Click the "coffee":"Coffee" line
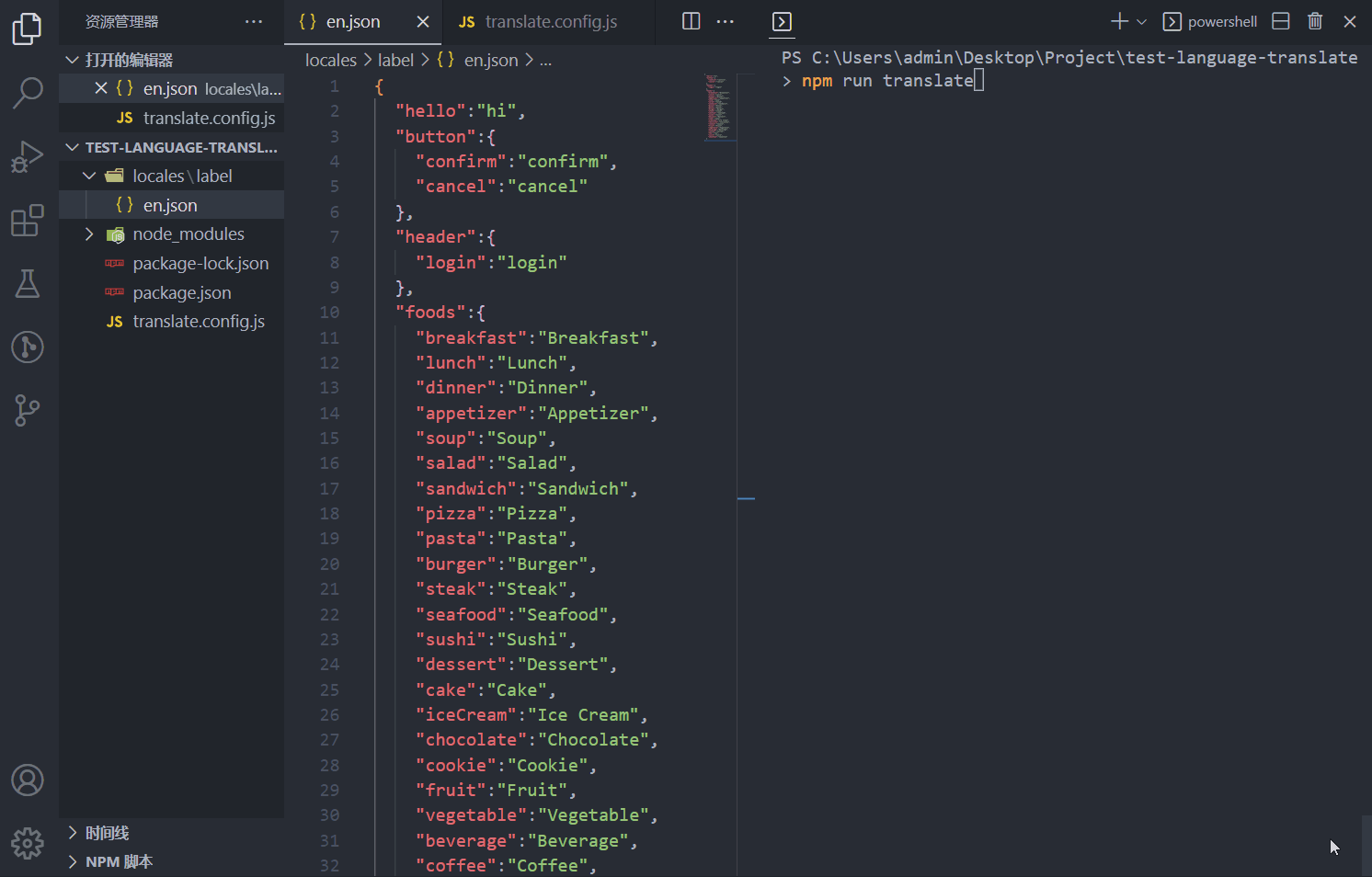Image resolution: width=1372 pixels, height=877 pixels. (506, 866)
